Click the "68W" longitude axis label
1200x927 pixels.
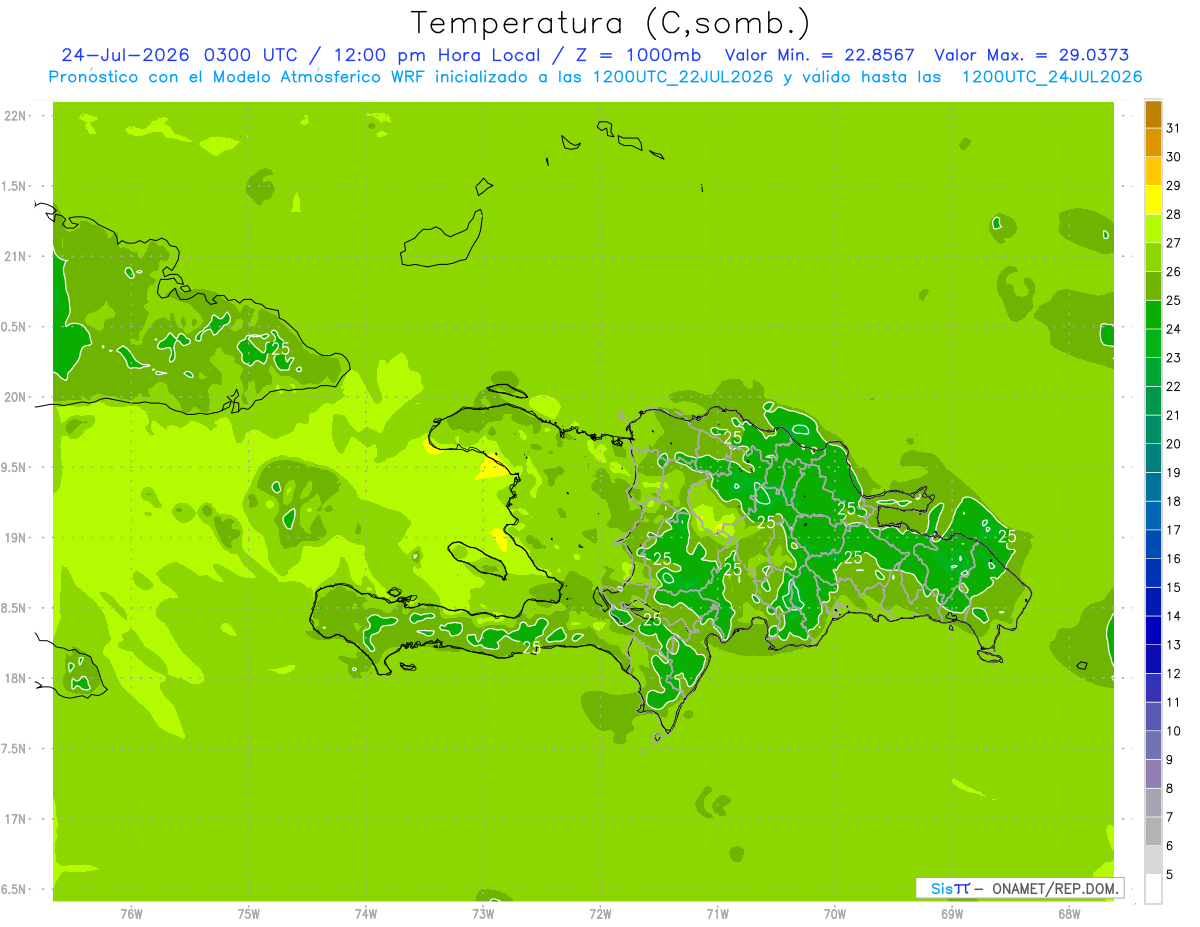point(1069,913)
